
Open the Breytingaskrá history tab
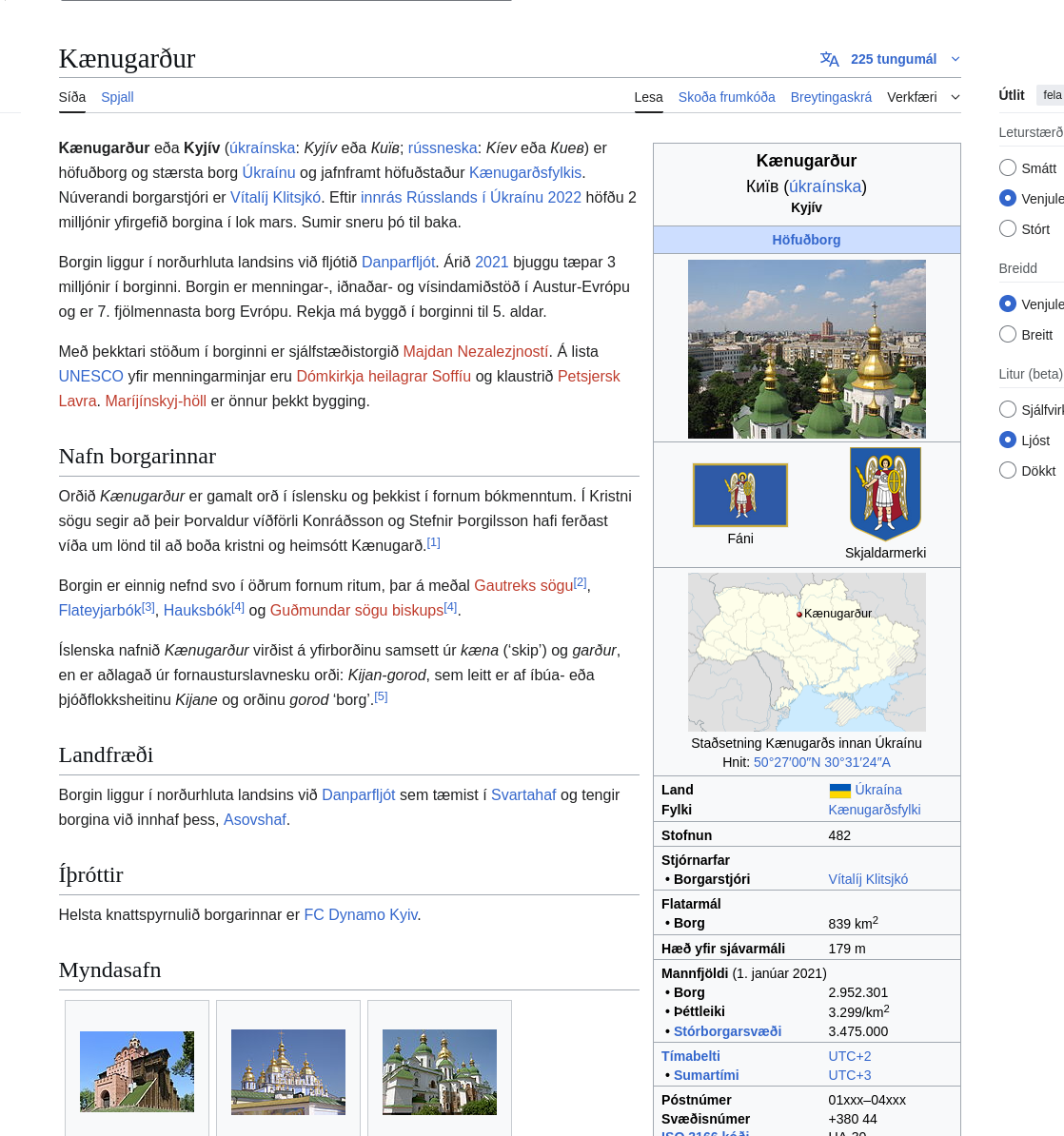coord(832,97)
